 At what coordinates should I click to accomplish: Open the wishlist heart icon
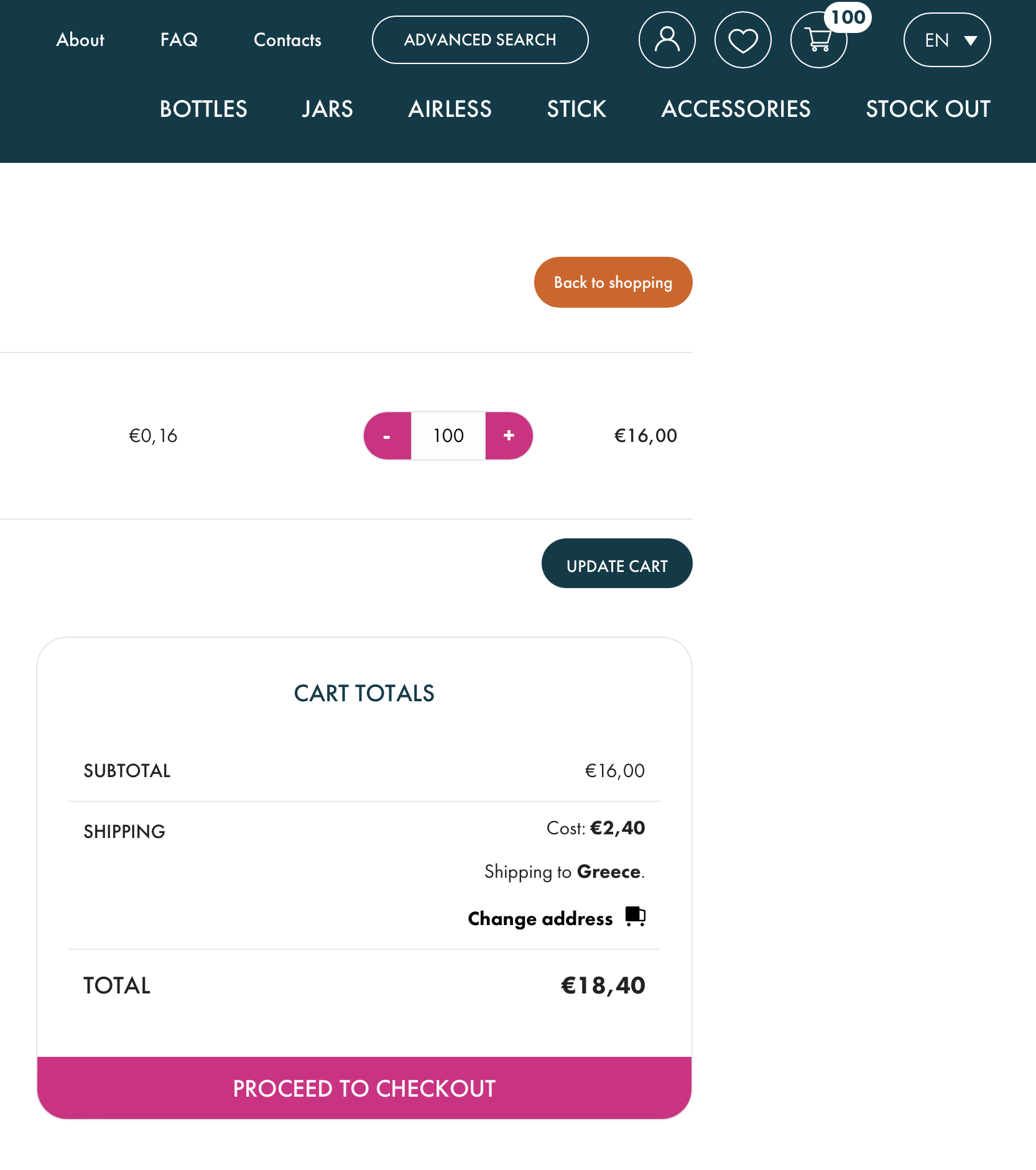pos(742,40)
